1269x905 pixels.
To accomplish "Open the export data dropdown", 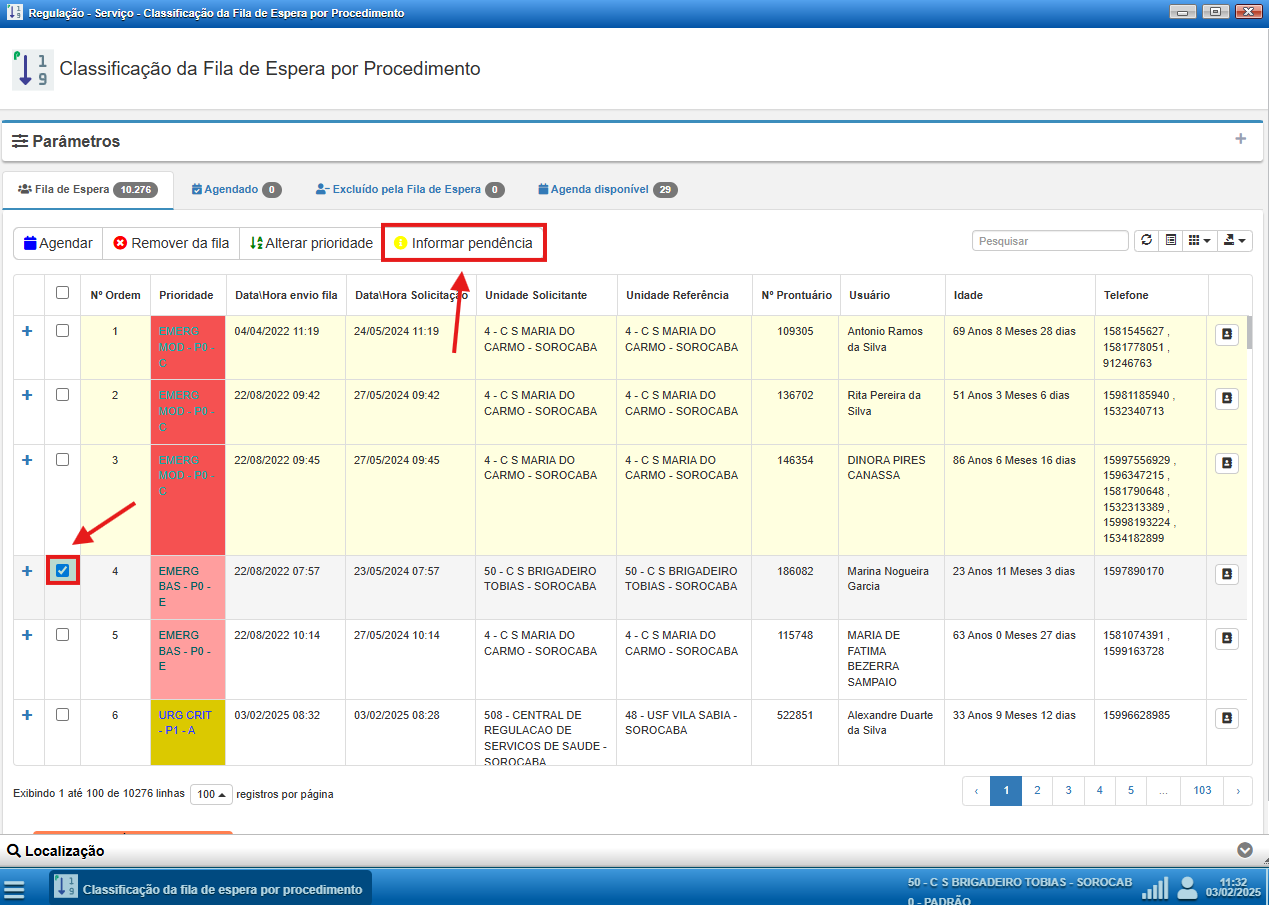I will coord(1236,241).
